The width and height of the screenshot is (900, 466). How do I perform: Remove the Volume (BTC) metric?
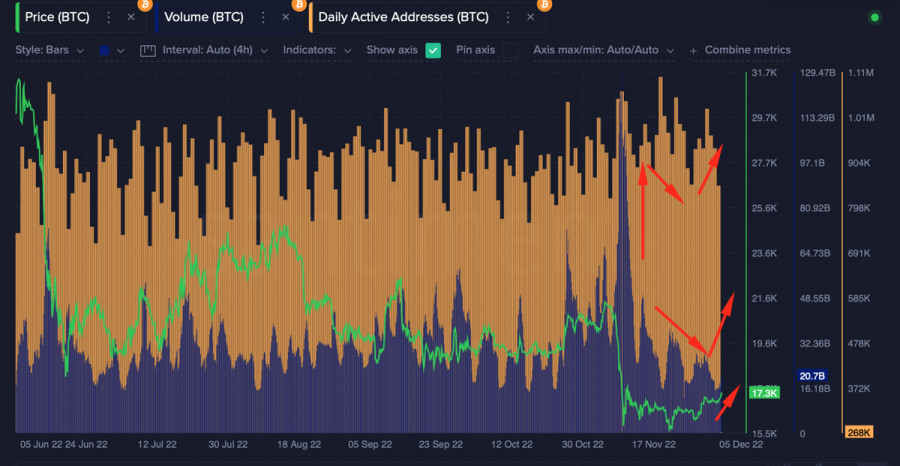(285, 17)
